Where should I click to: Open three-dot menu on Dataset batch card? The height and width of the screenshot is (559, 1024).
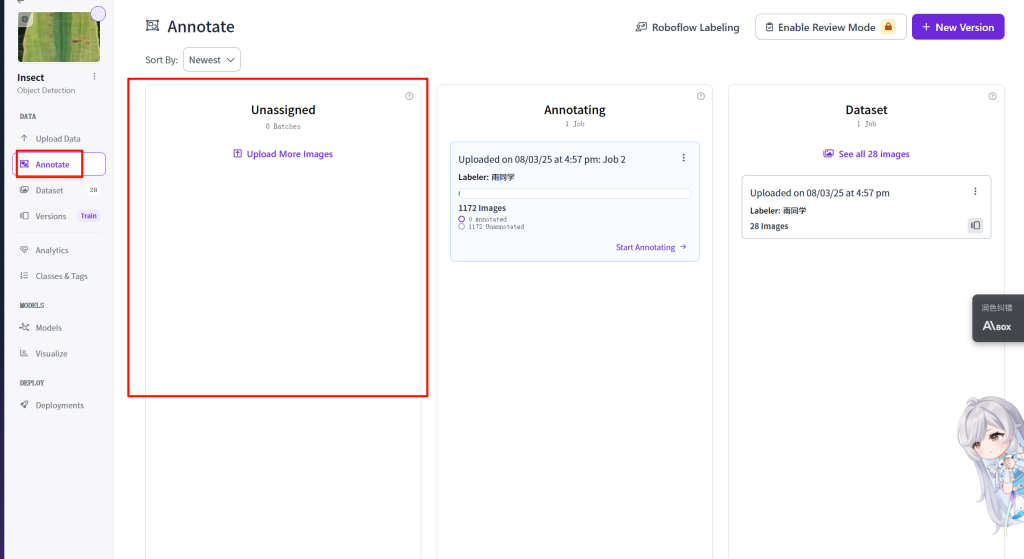tap(975, 192)
